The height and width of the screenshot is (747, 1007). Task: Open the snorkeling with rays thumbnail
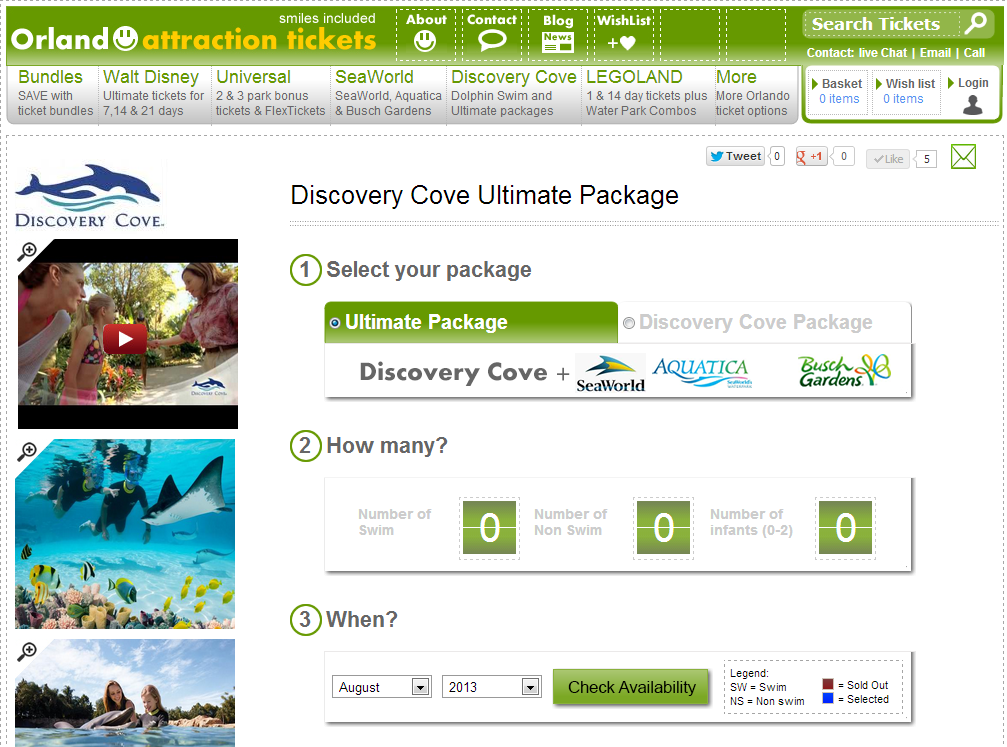pyautogui.click(x=125, y=534)
